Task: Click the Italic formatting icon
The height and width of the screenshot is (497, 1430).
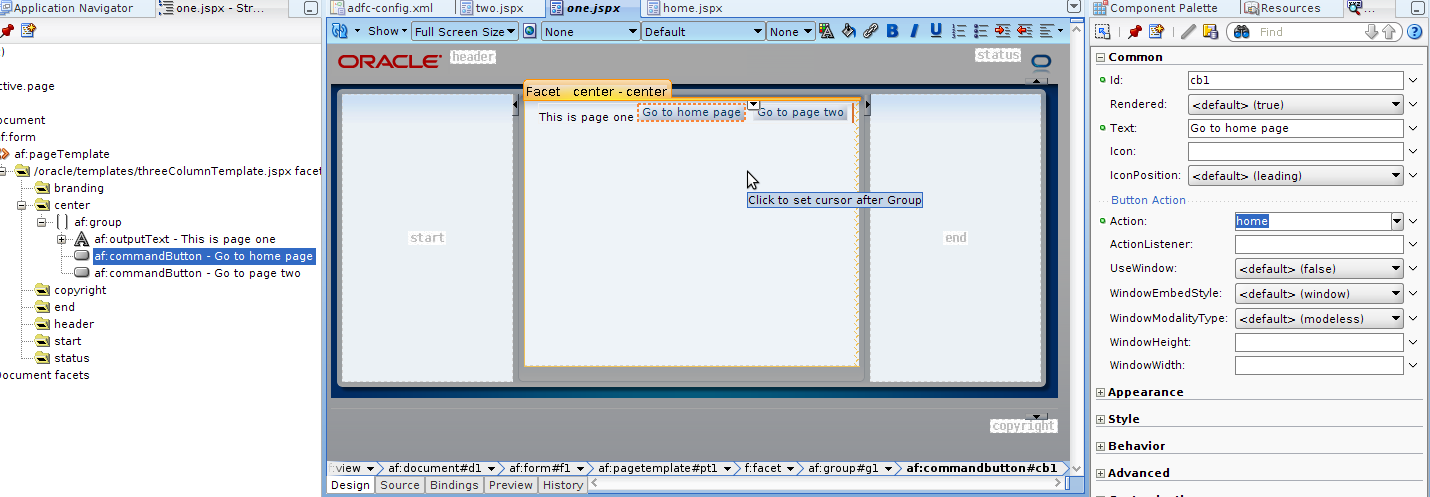Action: click(914, 31)
